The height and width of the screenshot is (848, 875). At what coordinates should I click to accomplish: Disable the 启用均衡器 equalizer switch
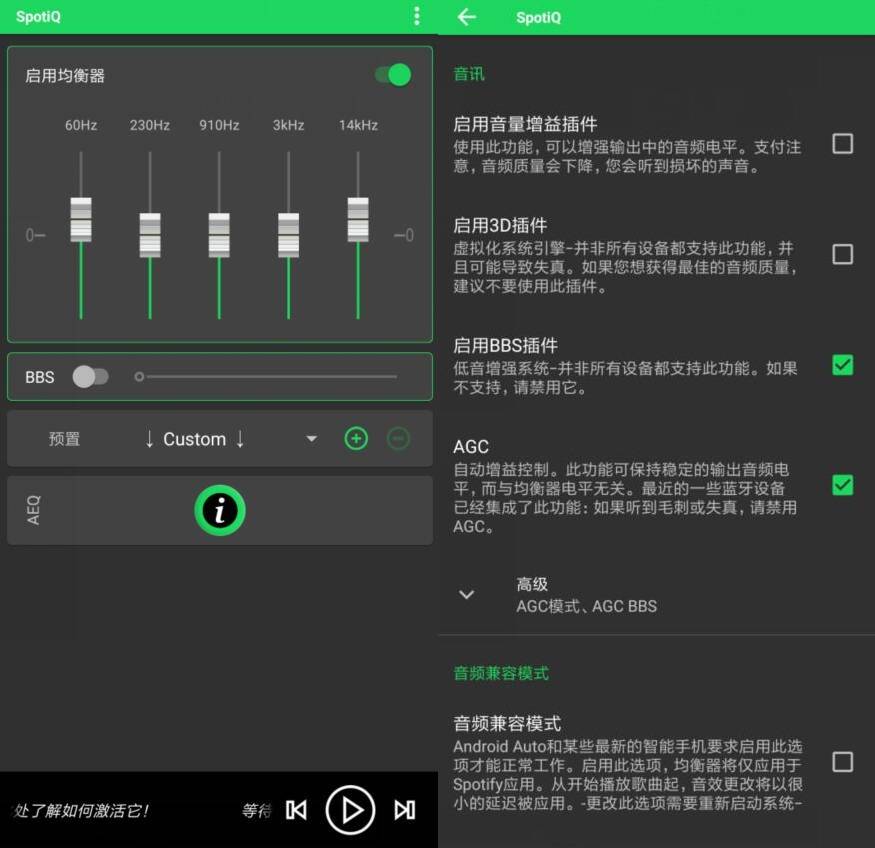point(392,75)
